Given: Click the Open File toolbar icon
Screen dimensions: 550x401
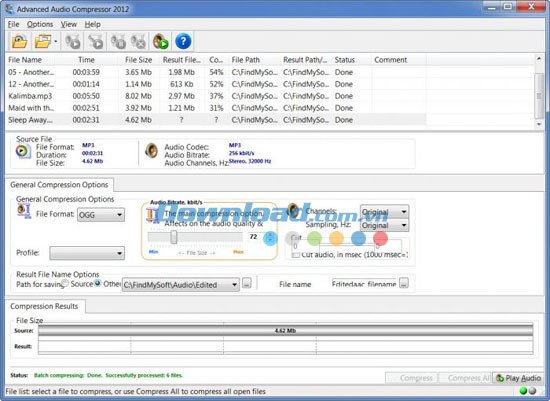Looking at the screenshot, I should [19, 41].
